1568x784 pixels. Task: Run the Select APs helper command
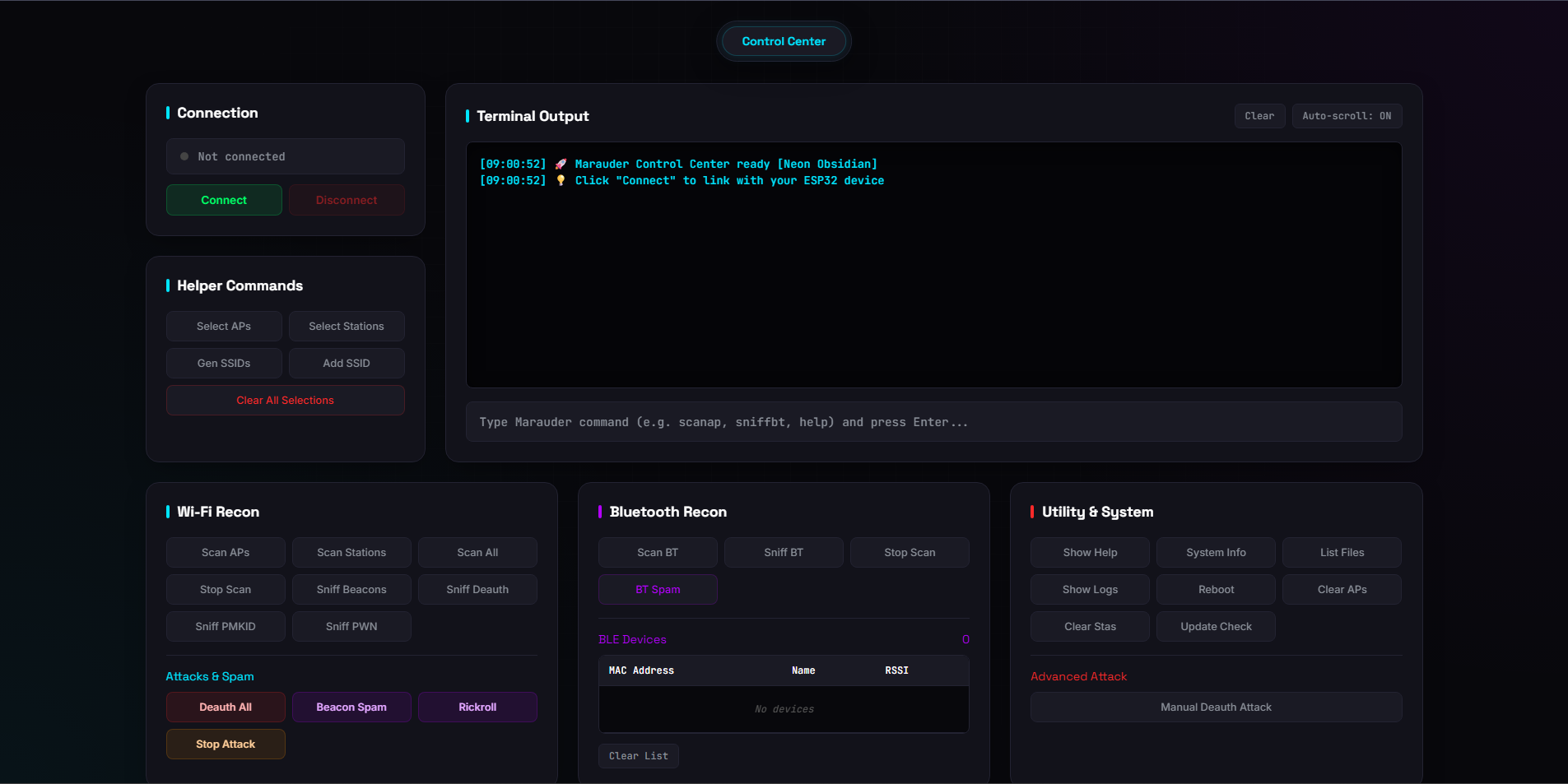(x=224, y=327)
